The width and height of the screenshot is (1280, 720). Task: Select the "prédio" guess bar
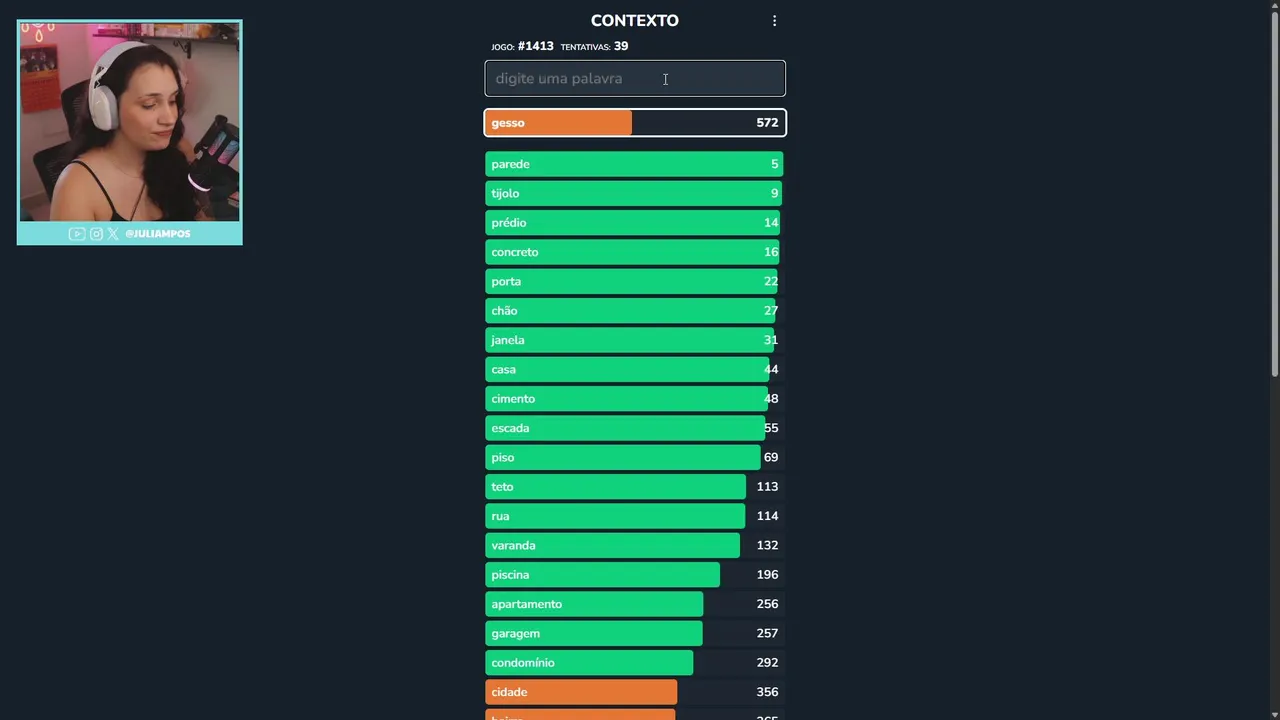[635, 223]
